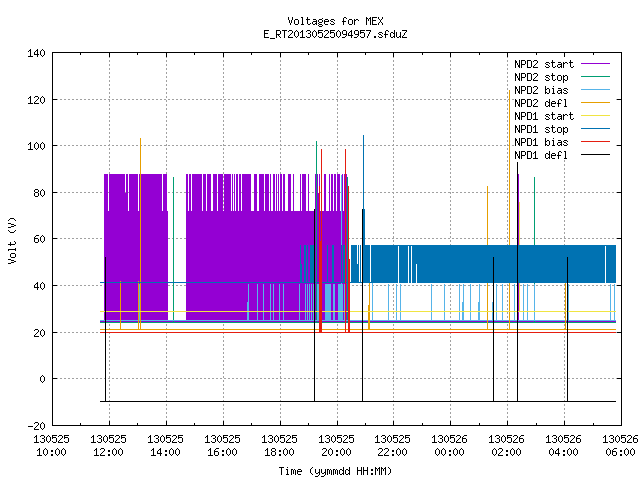
Task: Click the red NPD1 bias legend line
Action: point(595,142)
